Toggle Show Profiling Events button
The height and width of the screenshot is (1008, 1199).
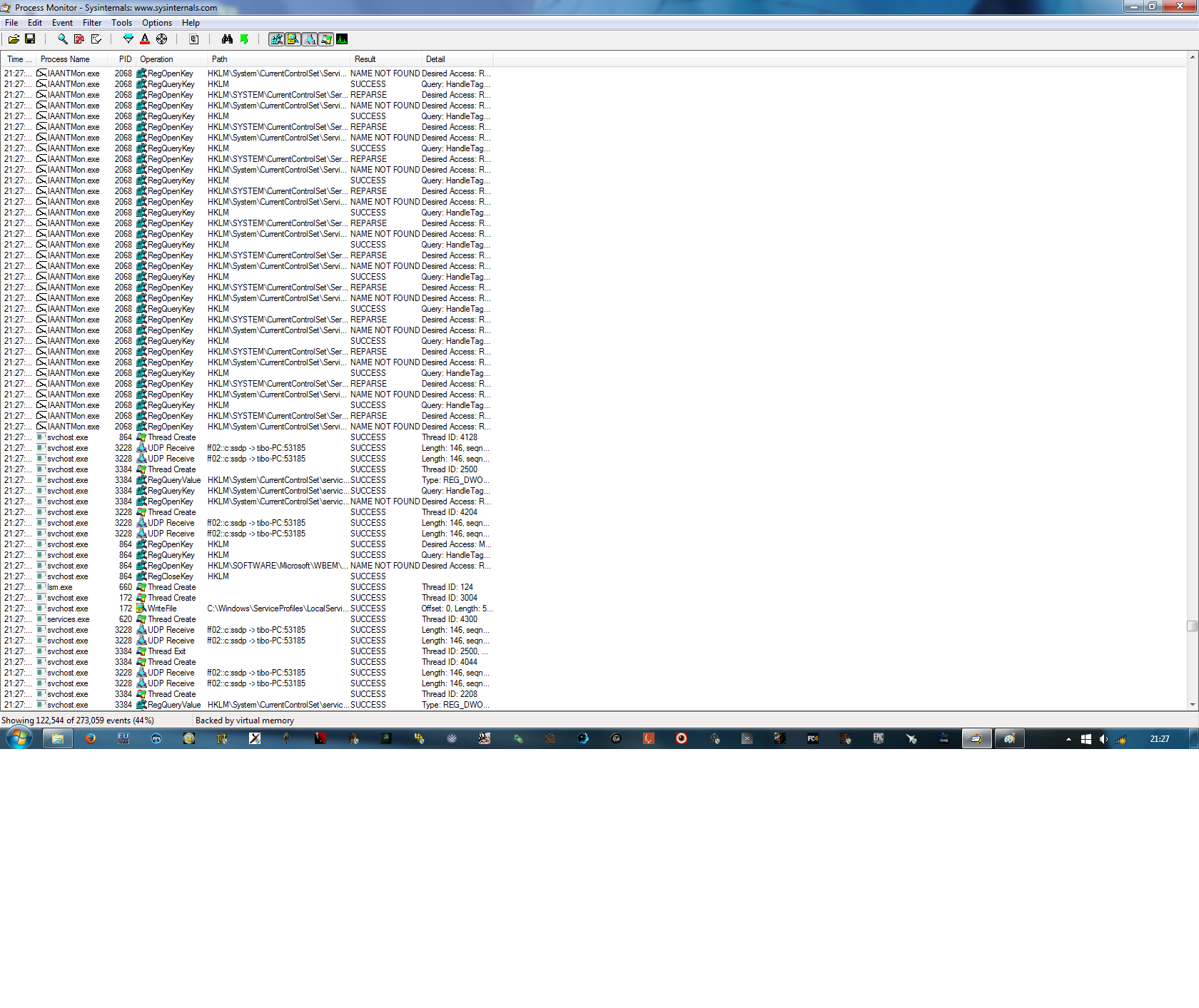coord(342,39)
